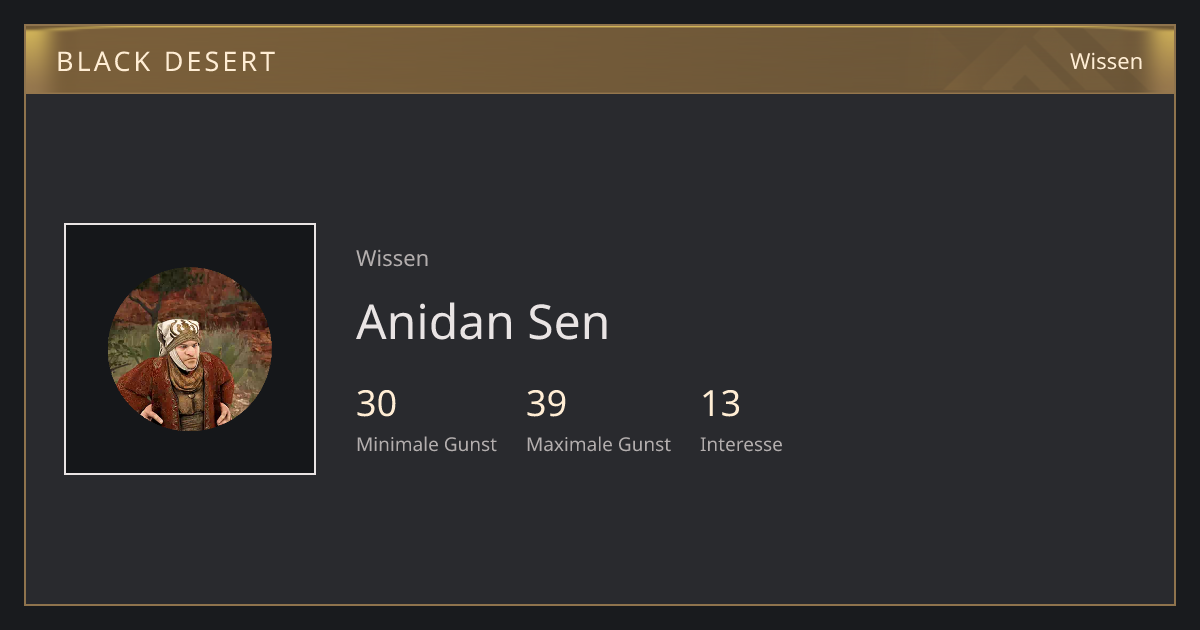1200x630 pixels.
Task: Open the Anidan Sen circular portrait
Action: point(190,349)
